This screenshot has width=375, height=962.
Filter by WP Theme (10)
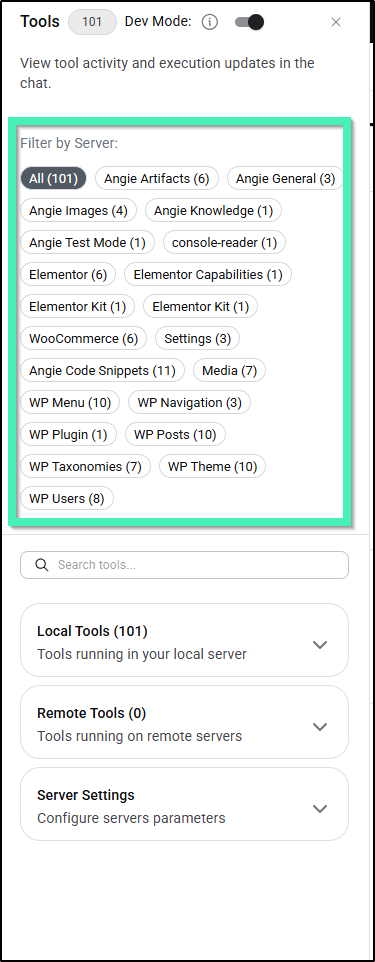[x=212, y=466]
